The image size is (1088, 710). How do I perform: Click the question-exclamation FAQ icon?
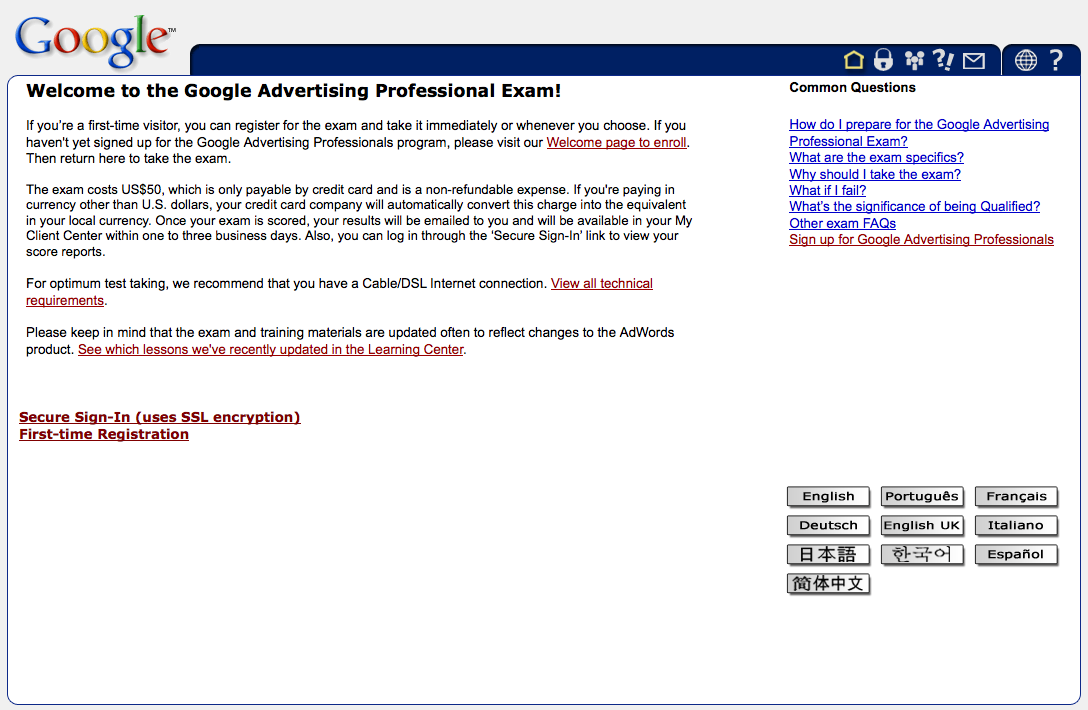coord(943,60)
